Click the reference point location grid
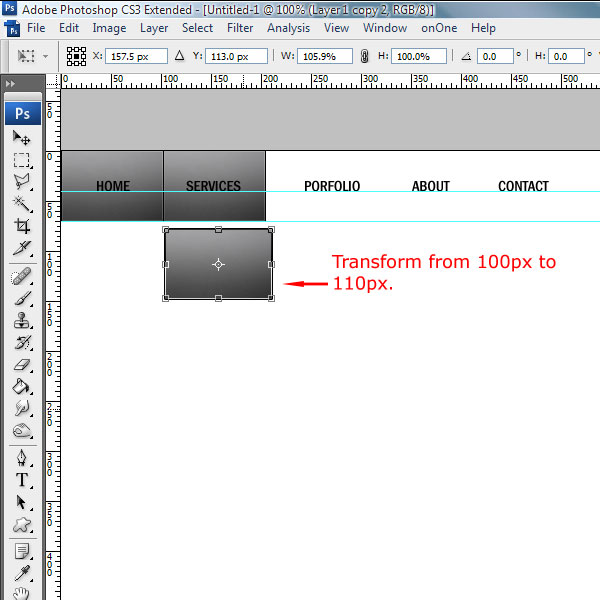Screen dimensions: 600x600 [x=76, y=57]
